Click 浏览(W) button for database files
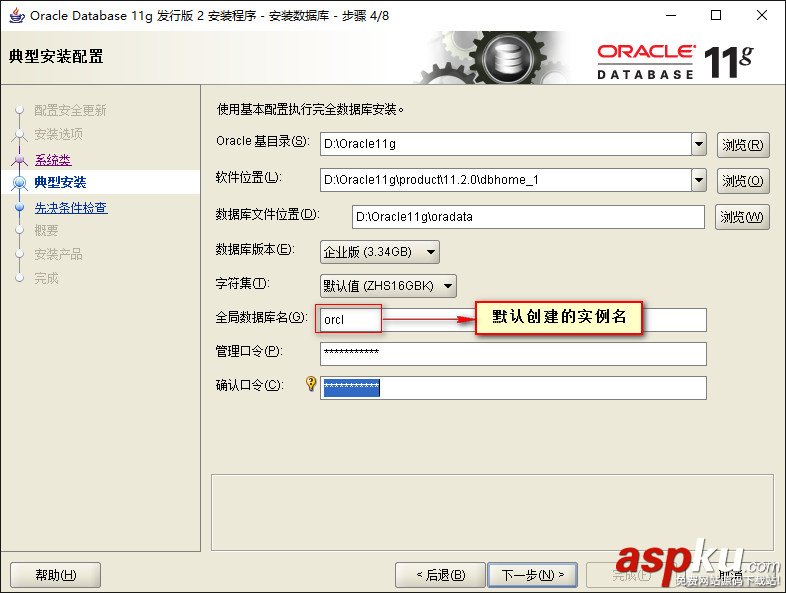 tap(742, 217)
